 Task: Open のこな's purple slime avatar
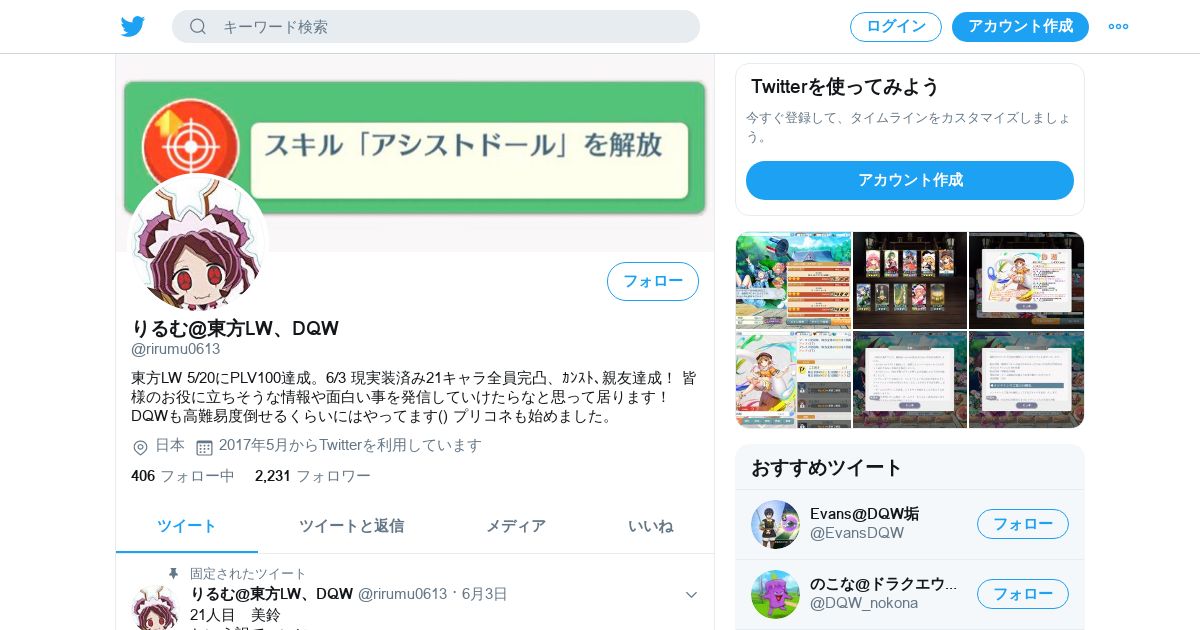click(775, 594)
